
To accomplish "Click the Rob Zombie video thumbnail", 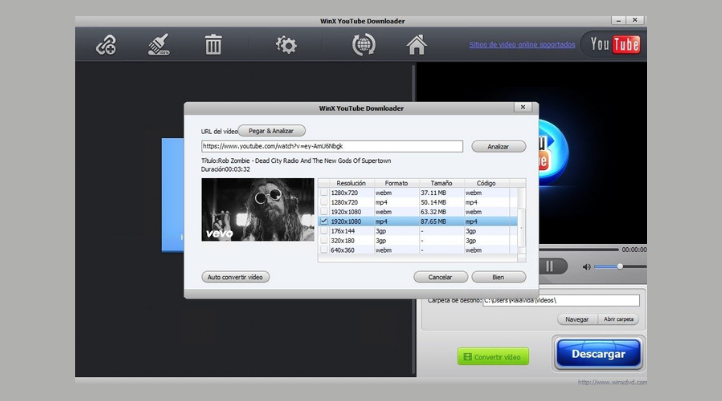I will tap(258, 209).
